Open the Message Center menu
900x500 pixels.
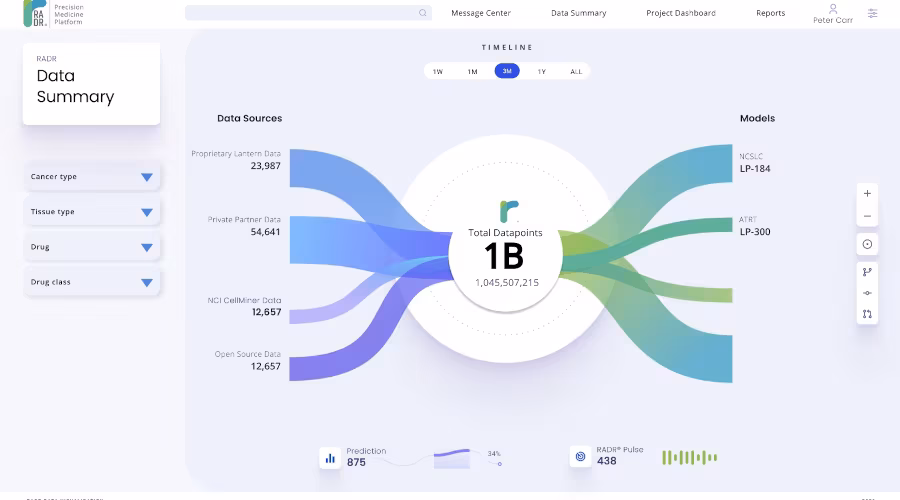[480, 13]
